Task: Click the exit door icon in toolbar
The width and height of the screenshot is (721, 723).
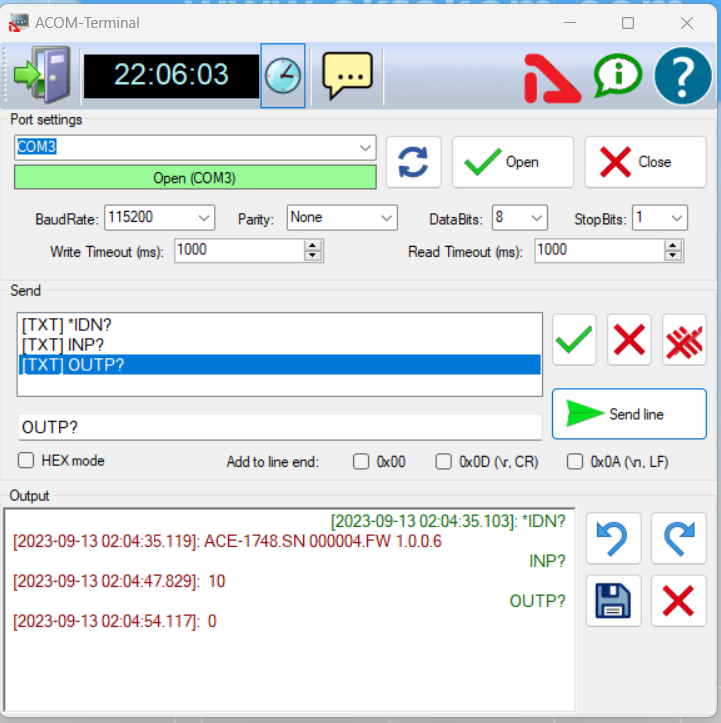Action: pyautogui.click(x=42, y=75)
